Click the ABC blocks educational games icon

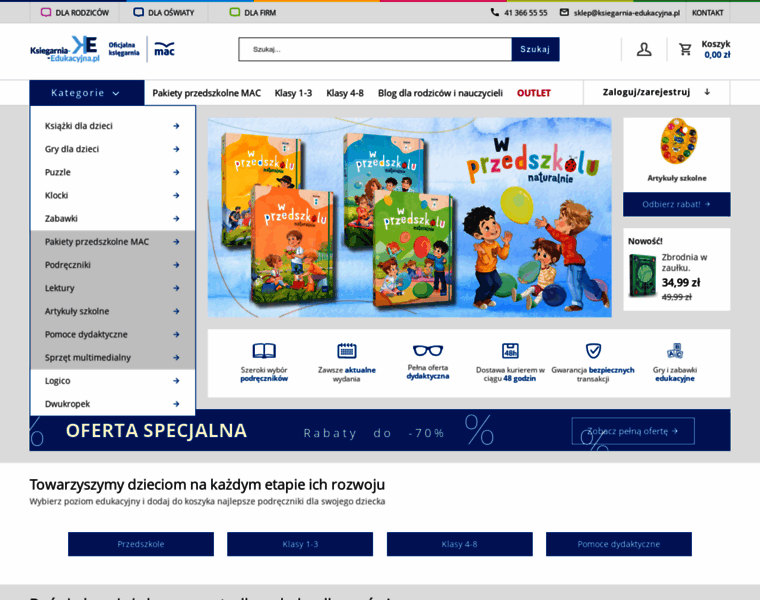point(675,350)
